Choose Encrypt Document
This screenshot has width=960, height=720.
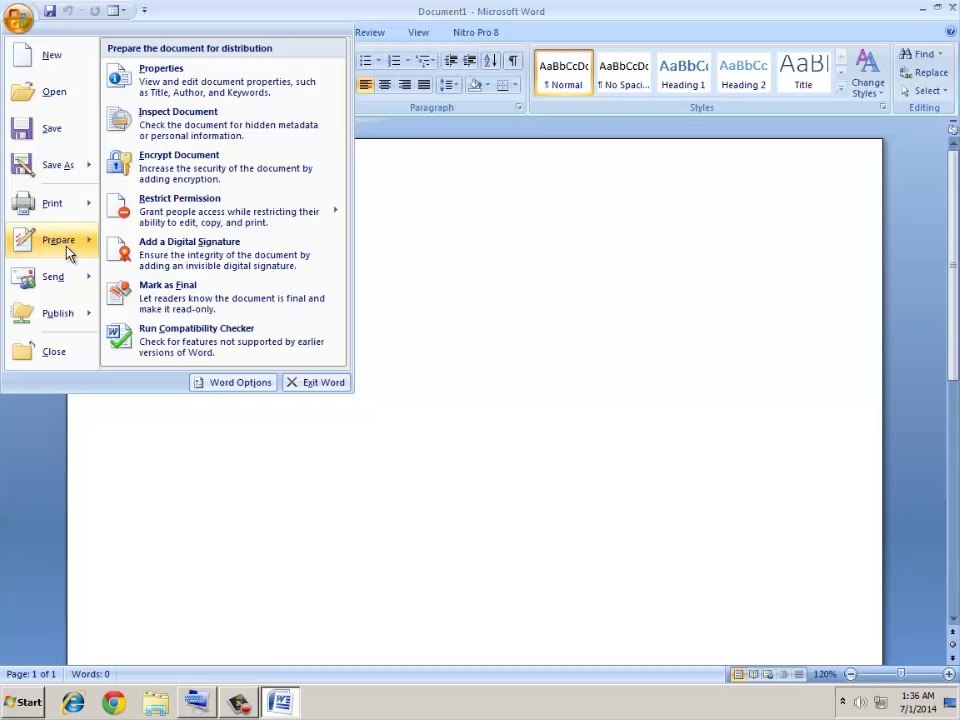pyautogui.click(x=223, y=167)
